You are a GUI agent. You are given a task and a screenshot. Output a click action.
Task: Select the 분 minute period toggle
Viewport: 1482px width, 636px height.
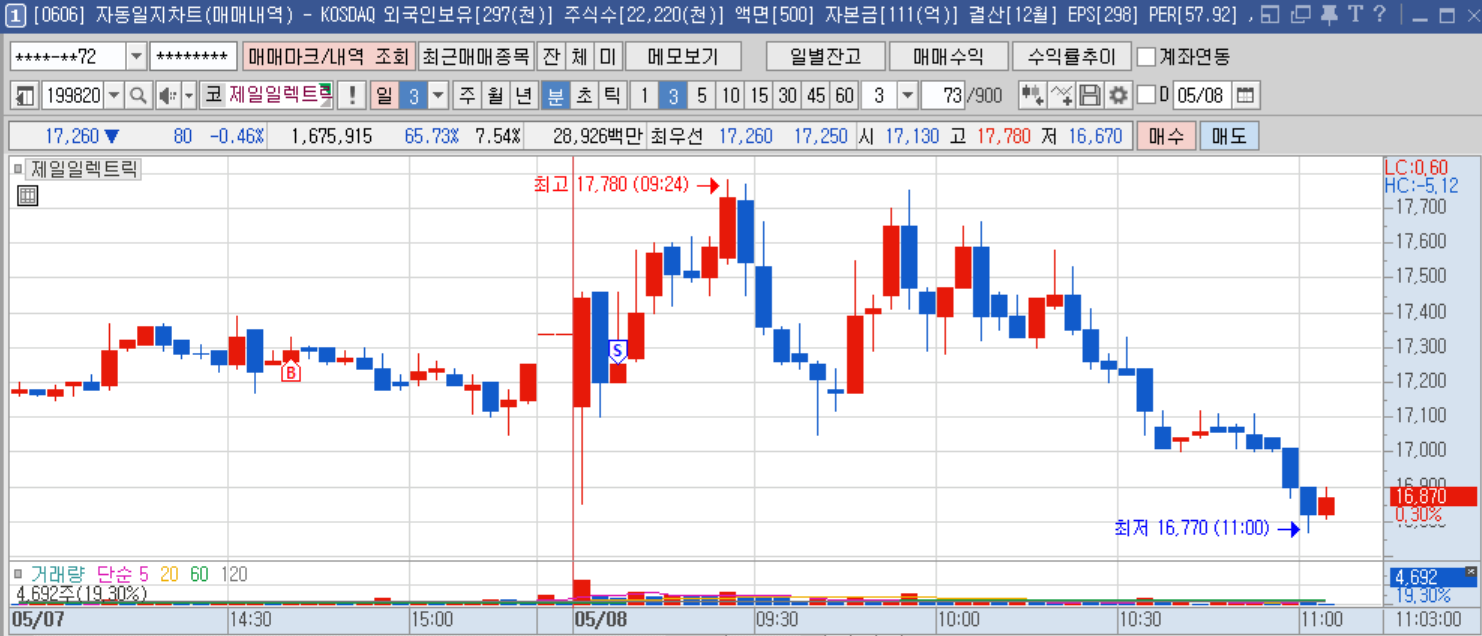pos(555,96)
